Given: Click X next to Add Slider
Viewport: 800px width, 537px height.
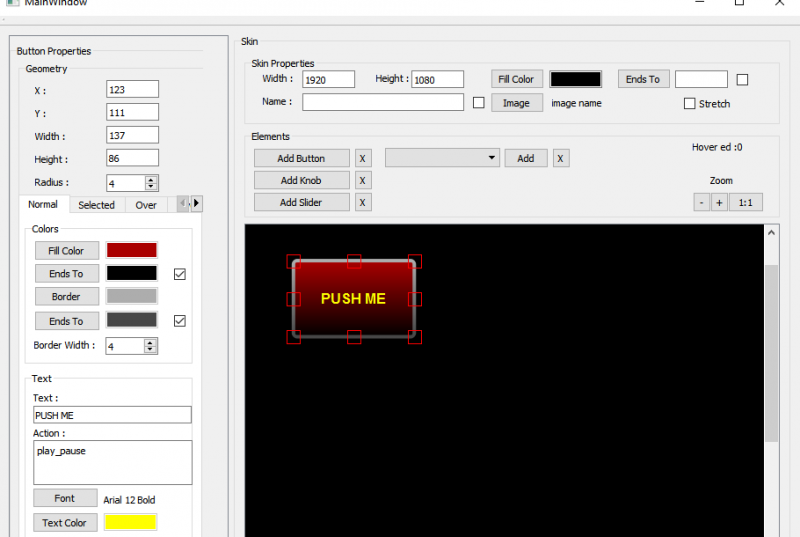Looking at the screenshot, I should coord(363,202).
